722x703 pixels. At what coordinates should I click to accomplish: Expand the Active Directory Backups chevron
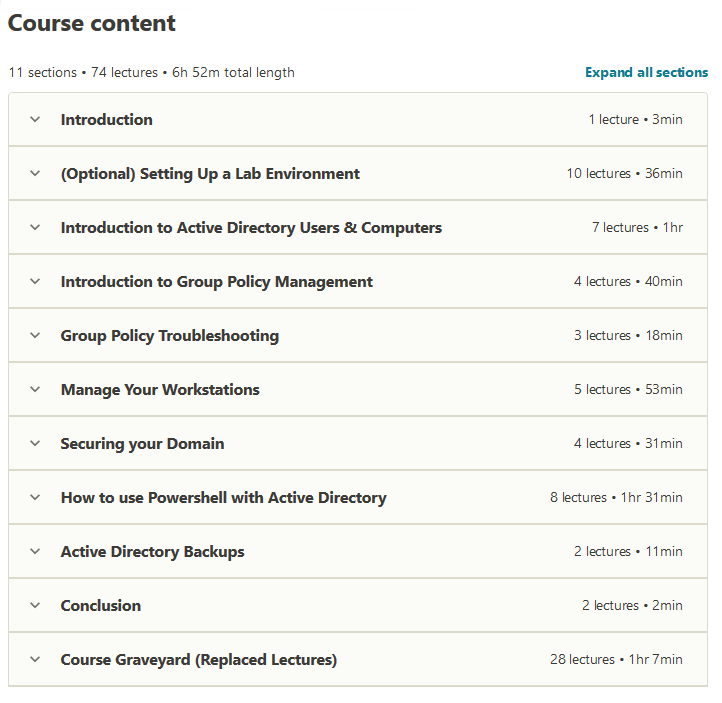pos(35,552)
